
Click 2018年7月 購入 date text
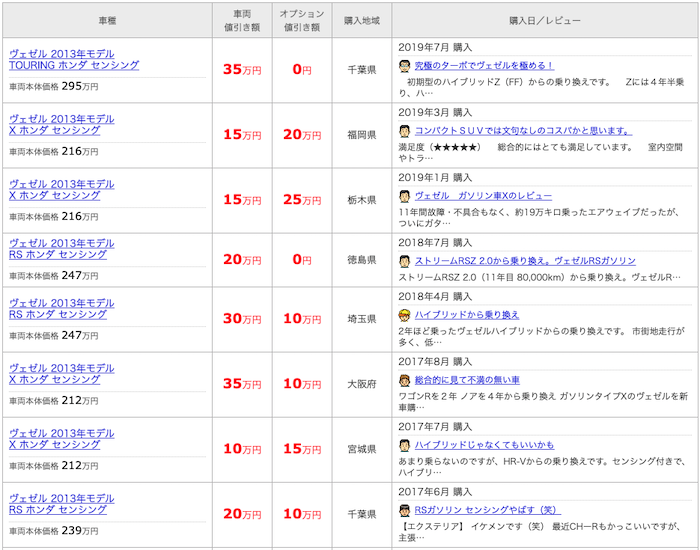click(435, 243)
